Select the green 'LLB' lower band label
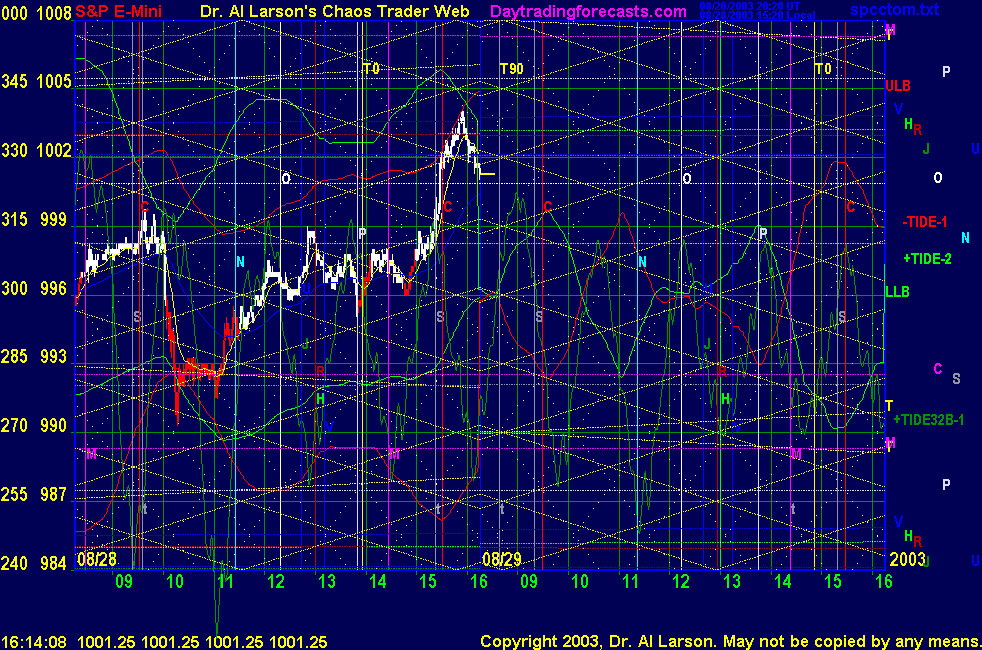The image size is (982, 650). 897,291
